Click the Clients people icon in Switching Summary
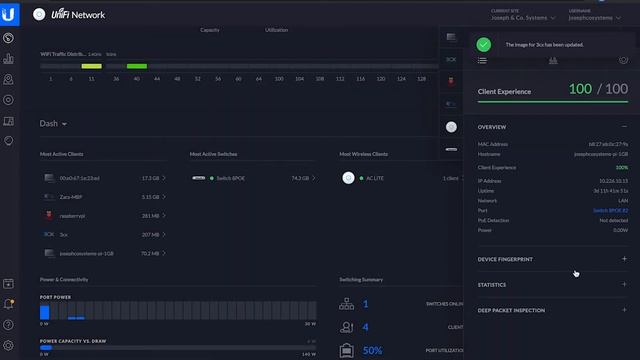The height and width of the screenshot is (360, 640). click(347, 327)
